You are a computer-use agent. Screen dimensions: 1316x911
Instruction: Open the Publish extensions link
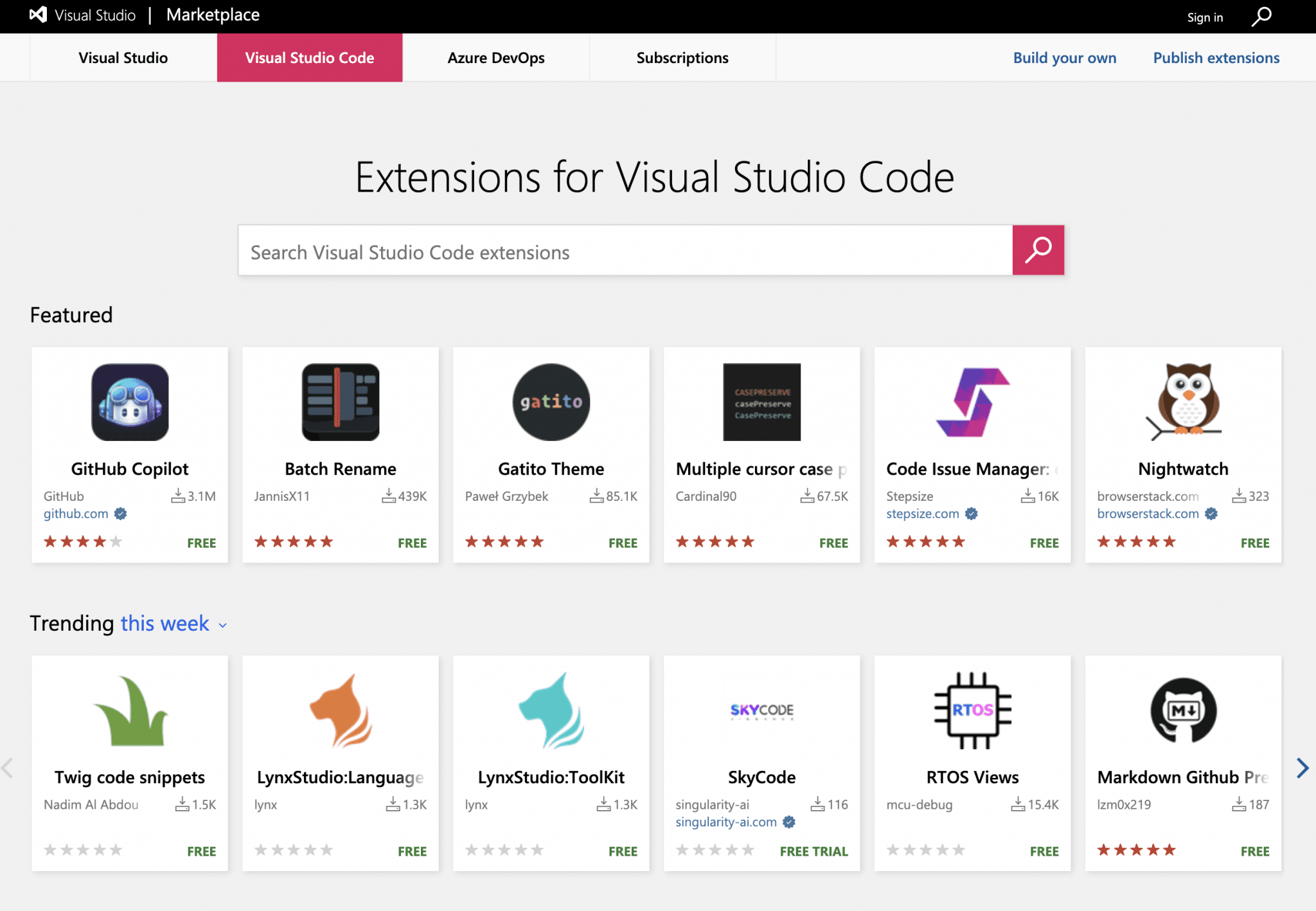pos(1215,57)
